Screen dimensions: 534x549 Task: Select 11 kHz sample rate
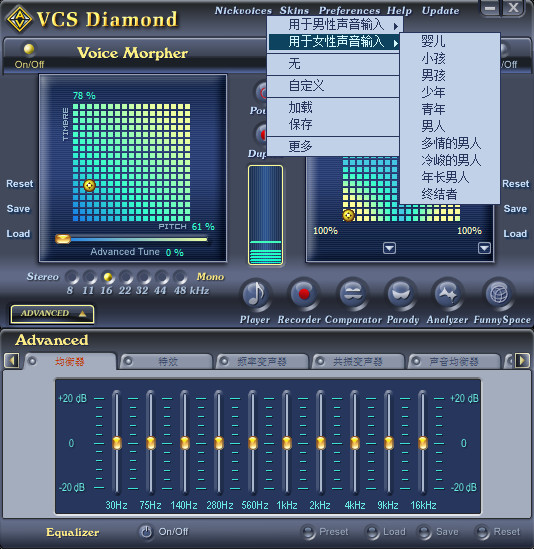pos(90,277)
